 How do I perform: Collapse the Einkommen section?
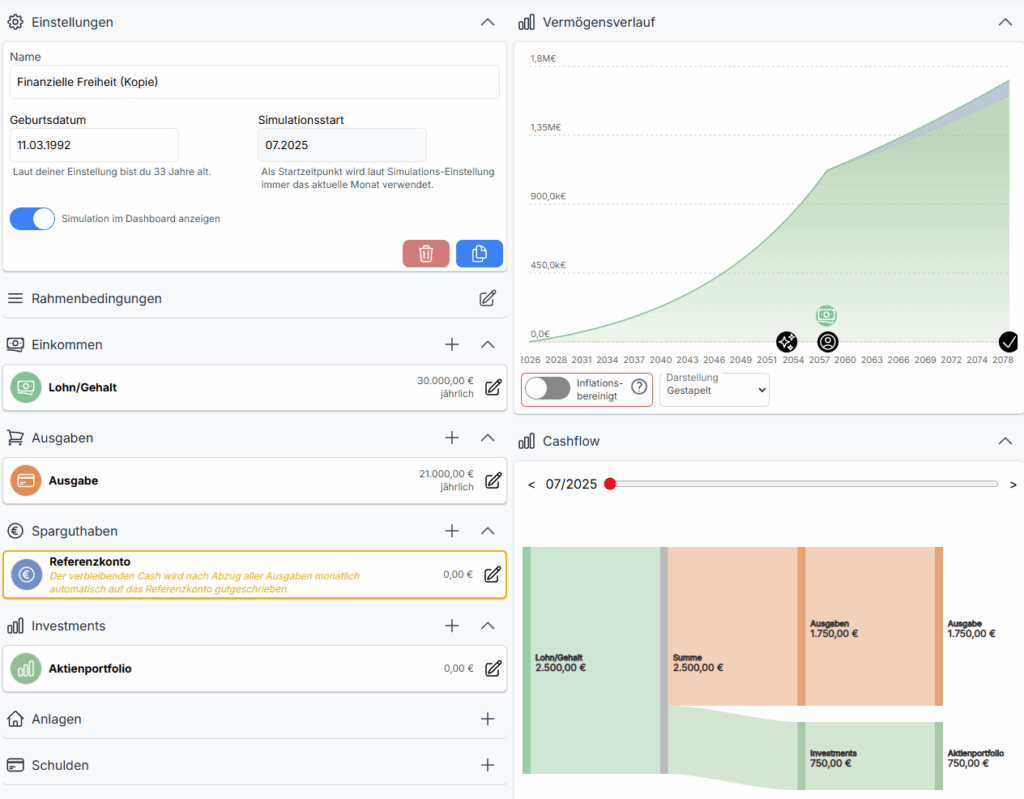tap(488, 344)
